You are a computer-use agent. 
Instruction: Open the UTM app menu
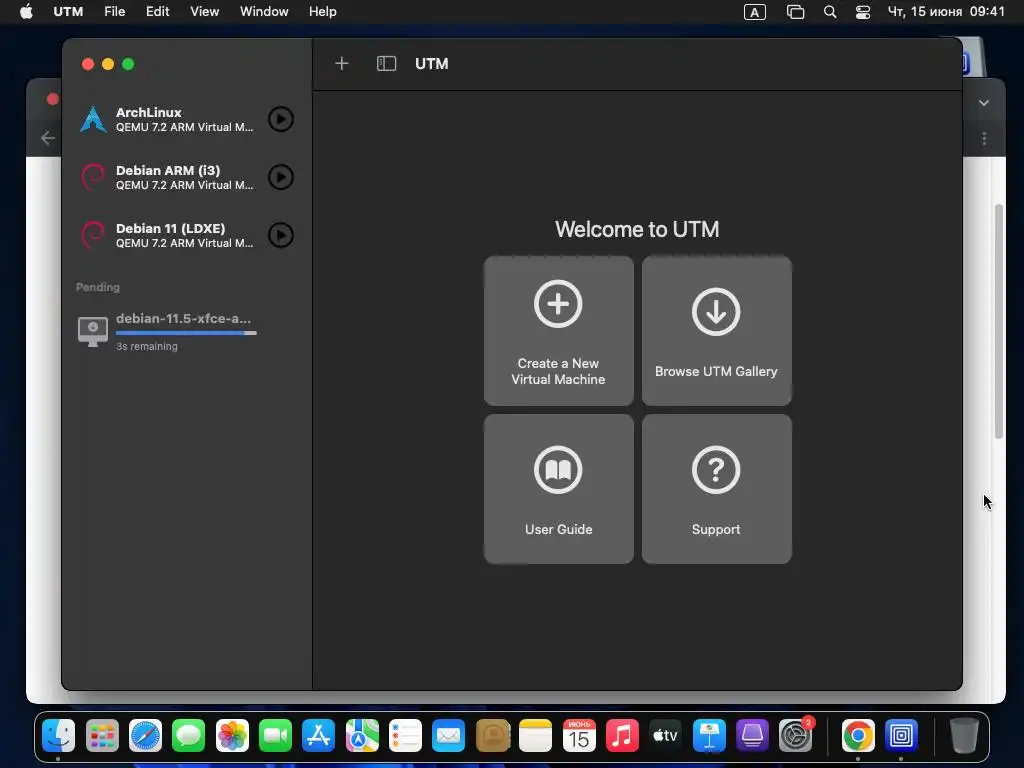tap(68, 12)
